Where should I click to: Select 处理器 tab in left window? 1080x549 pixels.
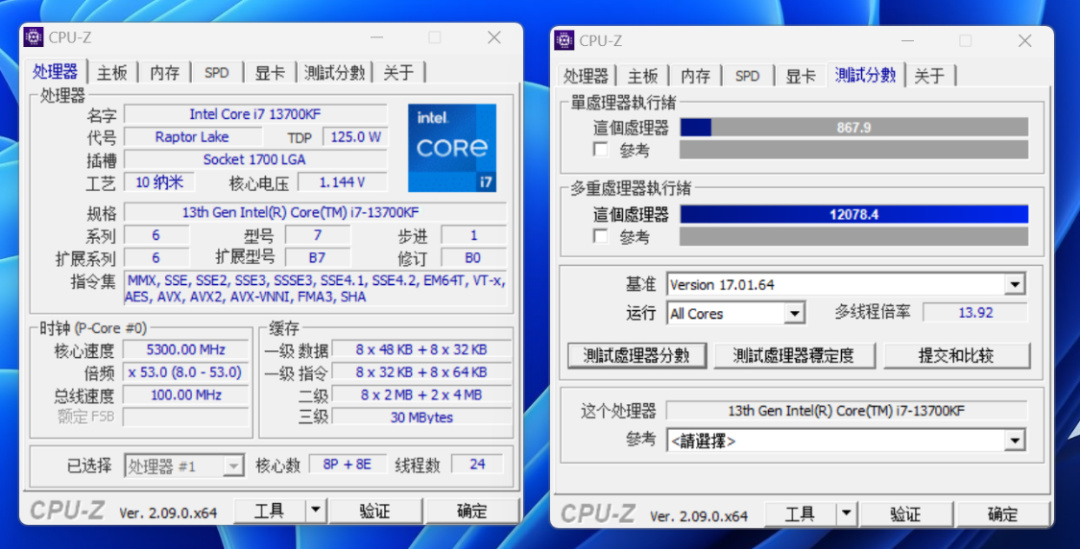coord(55,72)
